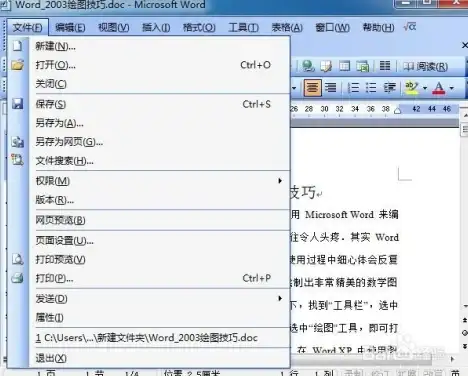Open dropdown arrow left of Center button

294,88
